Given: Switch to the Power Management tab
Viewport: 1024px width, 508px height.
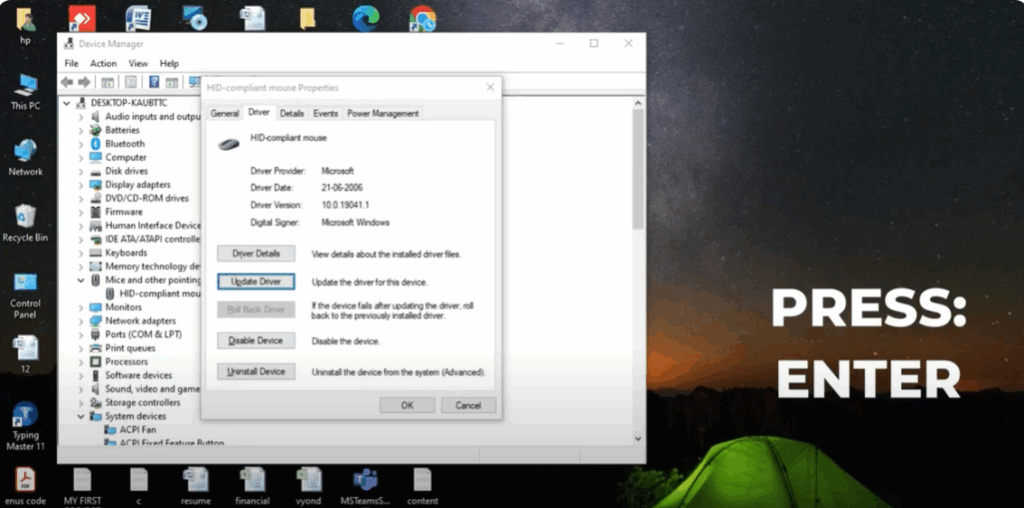Looking at the screenshot, I should pos(383,114).
